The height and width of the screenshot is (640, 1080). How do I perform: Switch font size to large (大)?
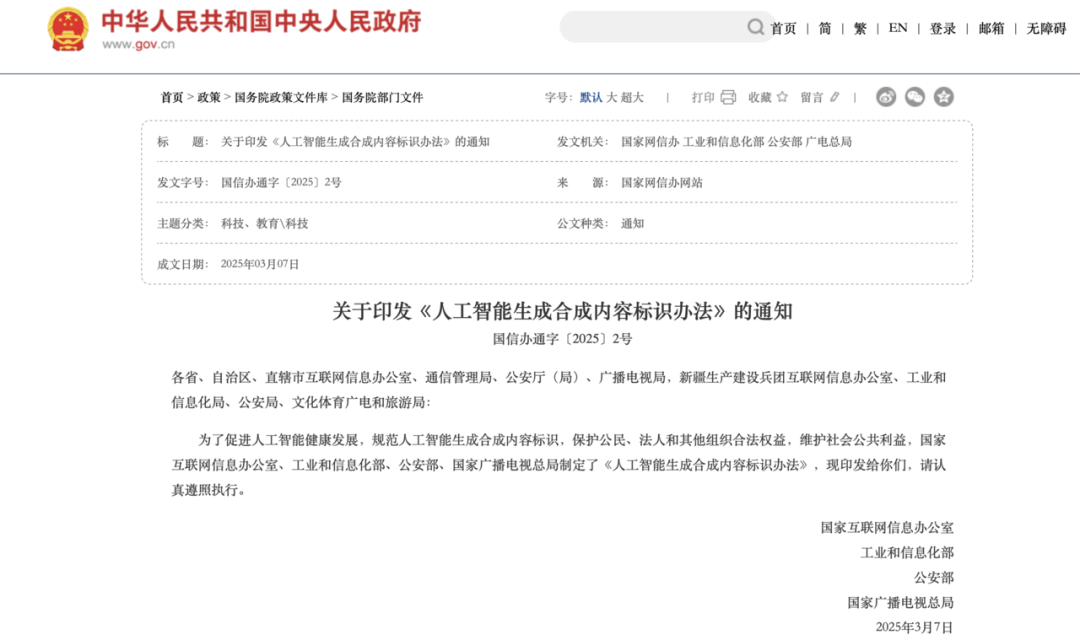(612, 97)
